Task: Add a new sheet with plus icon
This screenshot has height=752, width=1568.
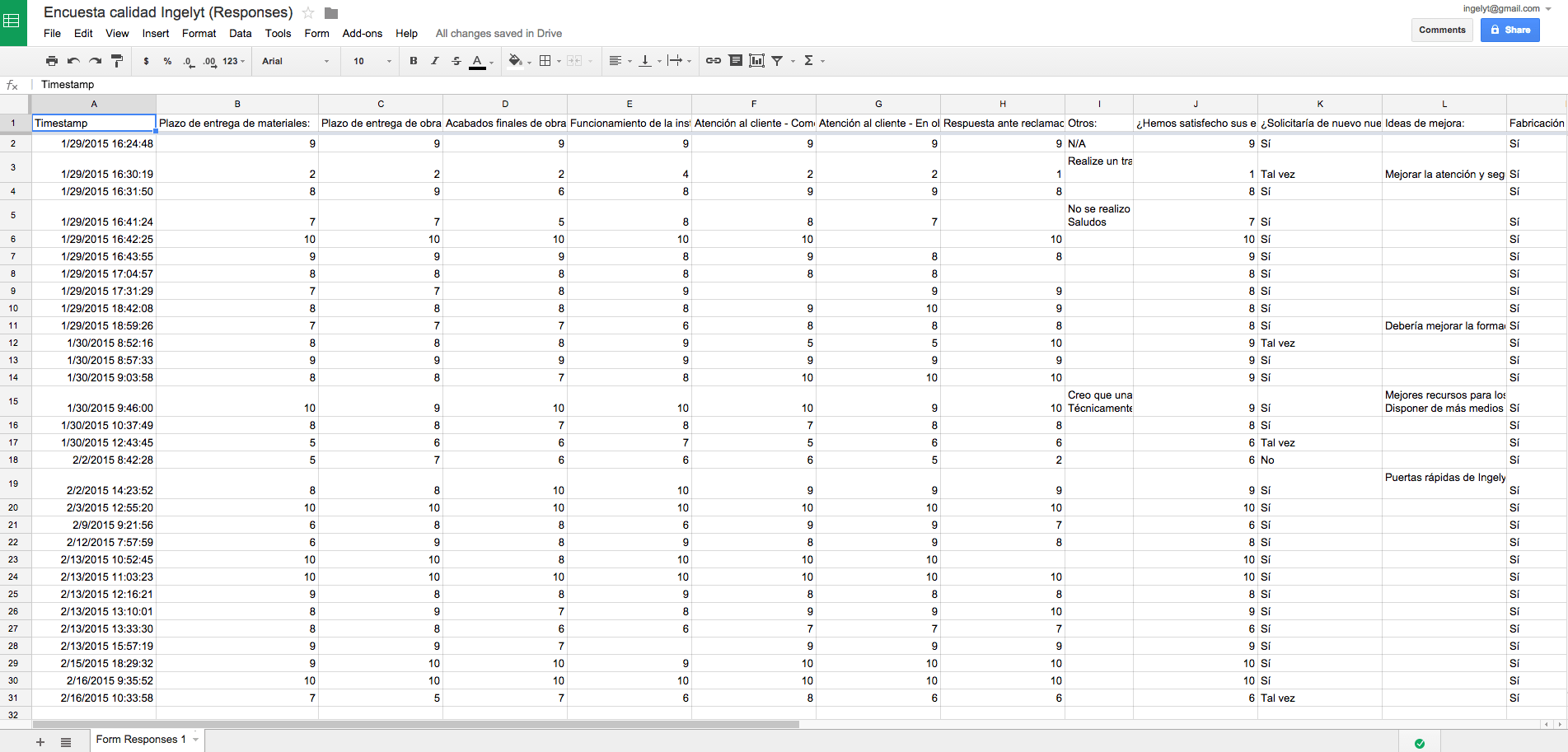Action: pyautogui.click(x=40, y=741)
